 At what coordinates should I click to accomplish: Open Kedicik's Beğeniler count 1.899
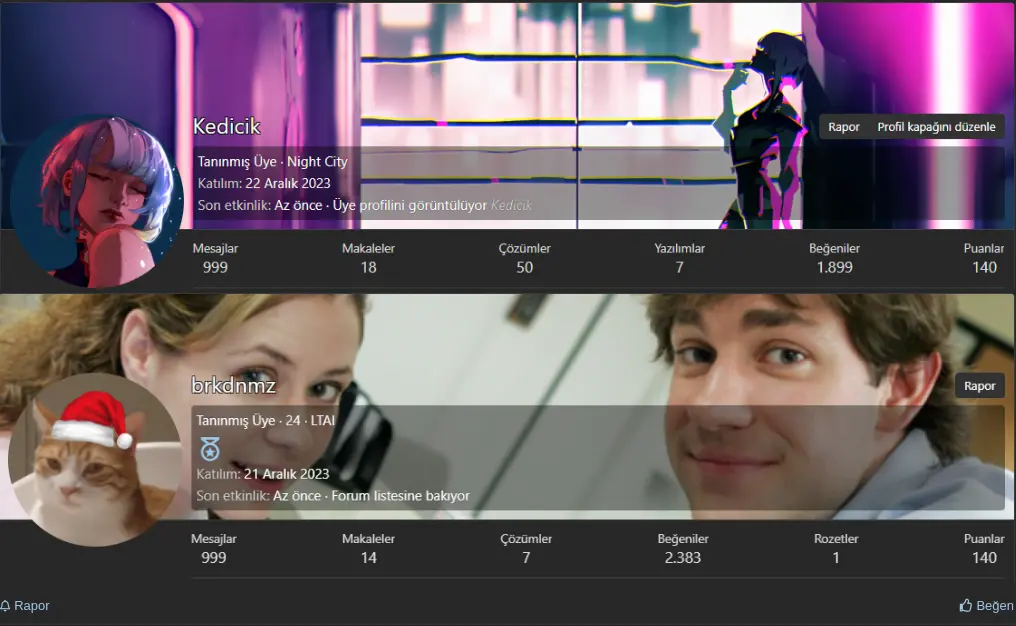[834, 267]
